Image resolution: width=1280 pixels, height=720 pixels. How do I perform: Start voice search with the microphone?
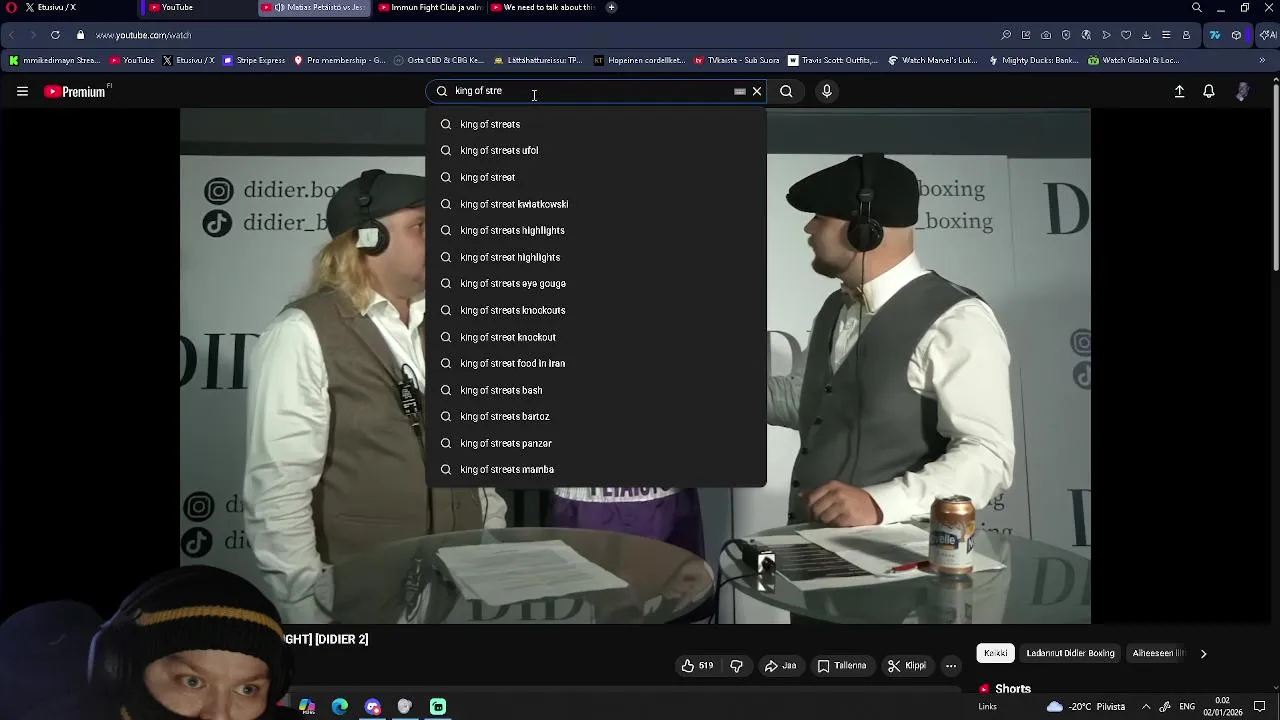[826, 91]
